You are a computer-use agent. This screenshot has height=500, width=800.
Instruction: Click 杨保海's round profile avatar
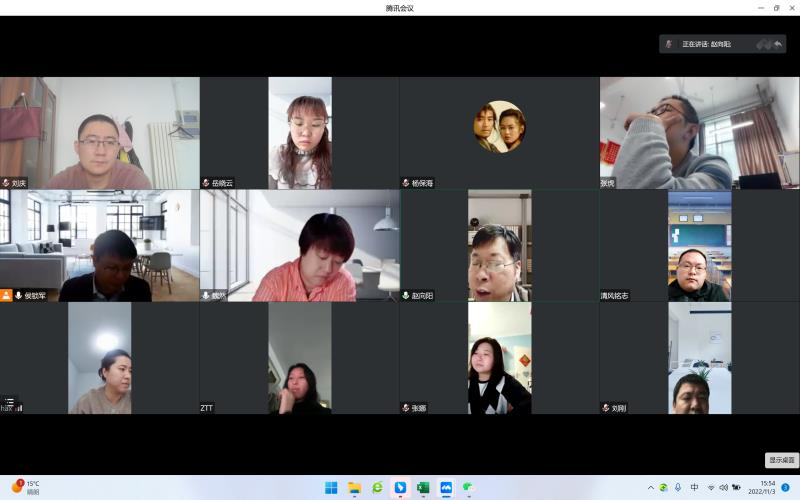(499, 127)
